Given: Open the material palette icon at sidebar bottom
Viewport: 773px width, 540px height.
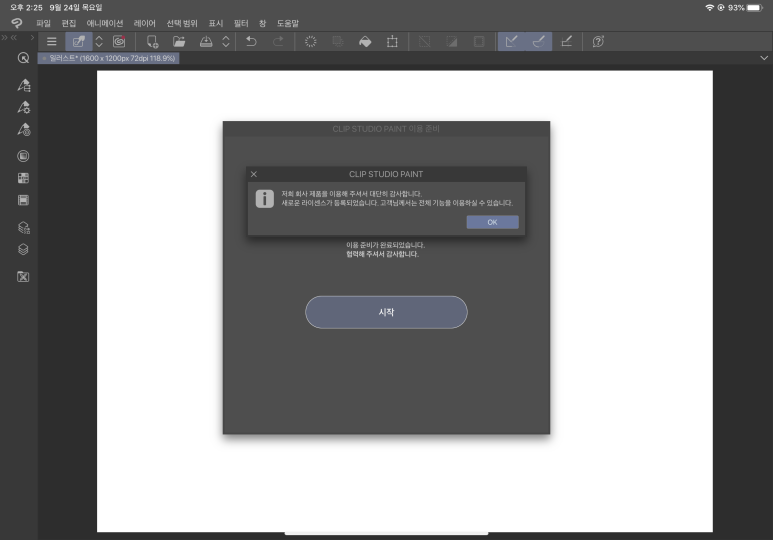Looking at the screenshot, I should [23, 277].
